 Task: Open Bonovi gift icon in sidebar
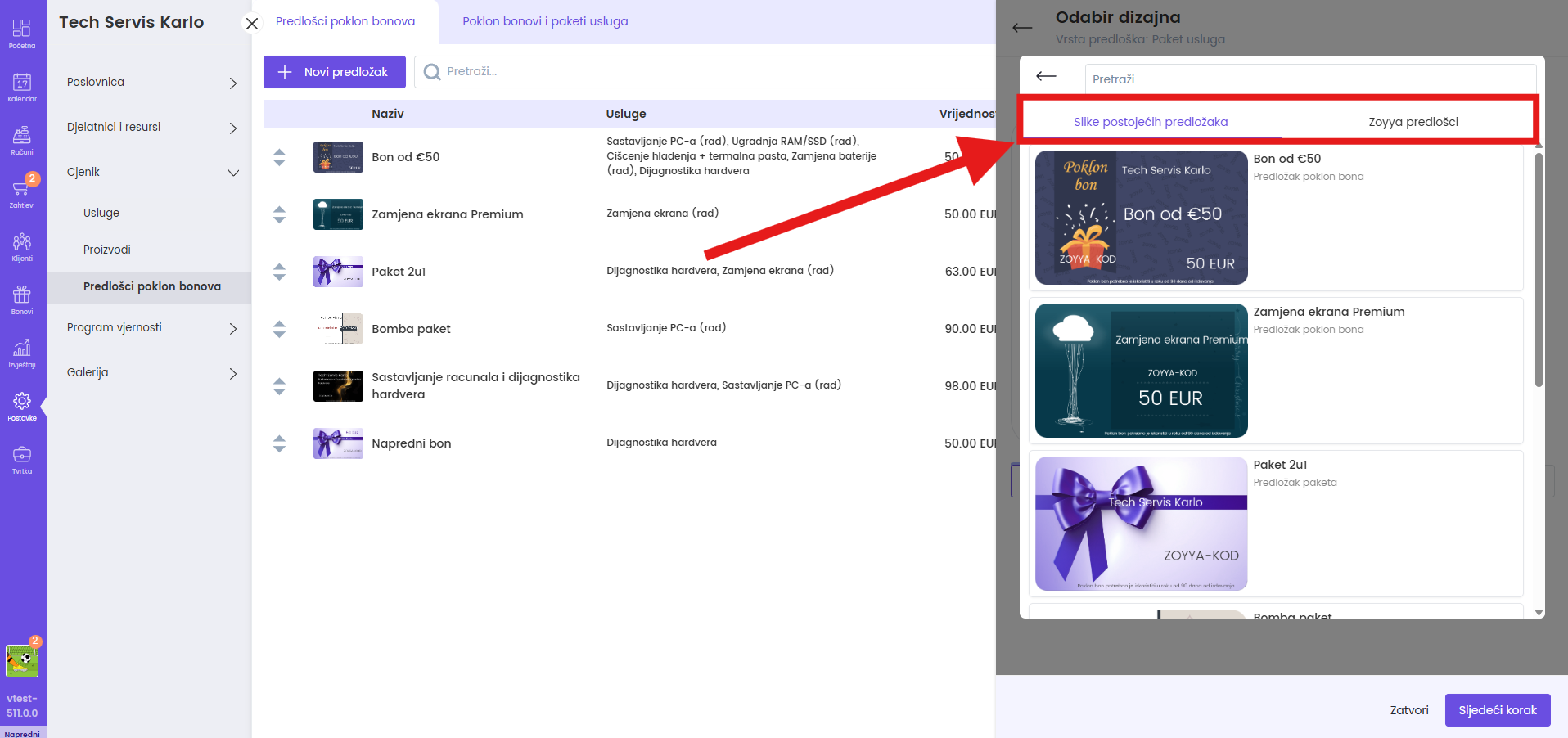coord(22,299)
